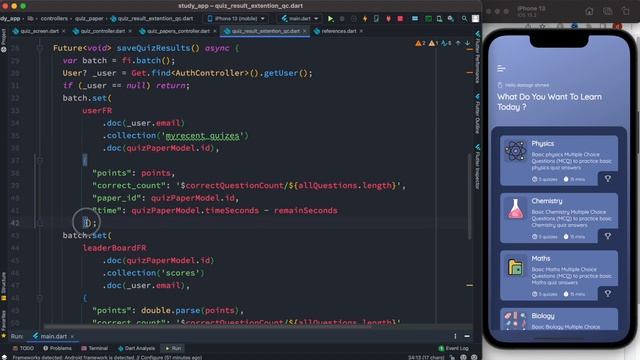This screenshot has height=360, width=640.
Task: Click the greyed debug bug icon beside Run
Action: pos(342,19)
